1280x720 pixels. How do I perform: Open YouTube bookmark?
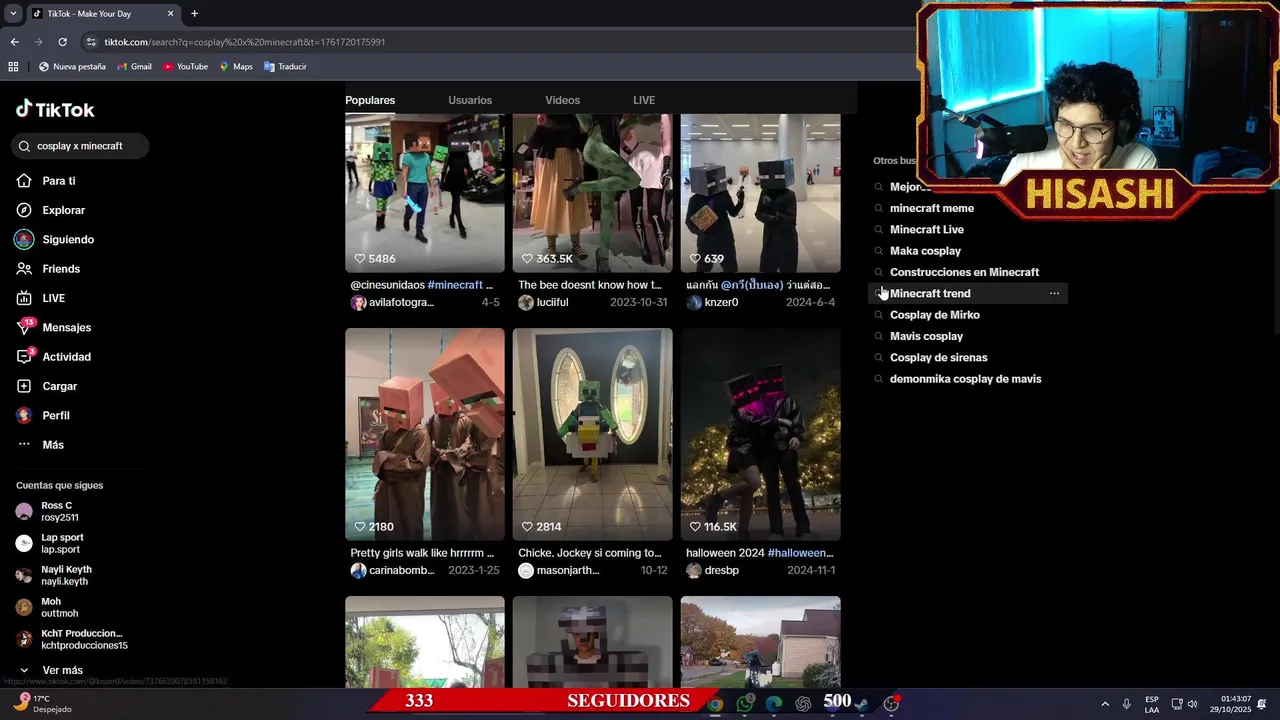point(185,67)
